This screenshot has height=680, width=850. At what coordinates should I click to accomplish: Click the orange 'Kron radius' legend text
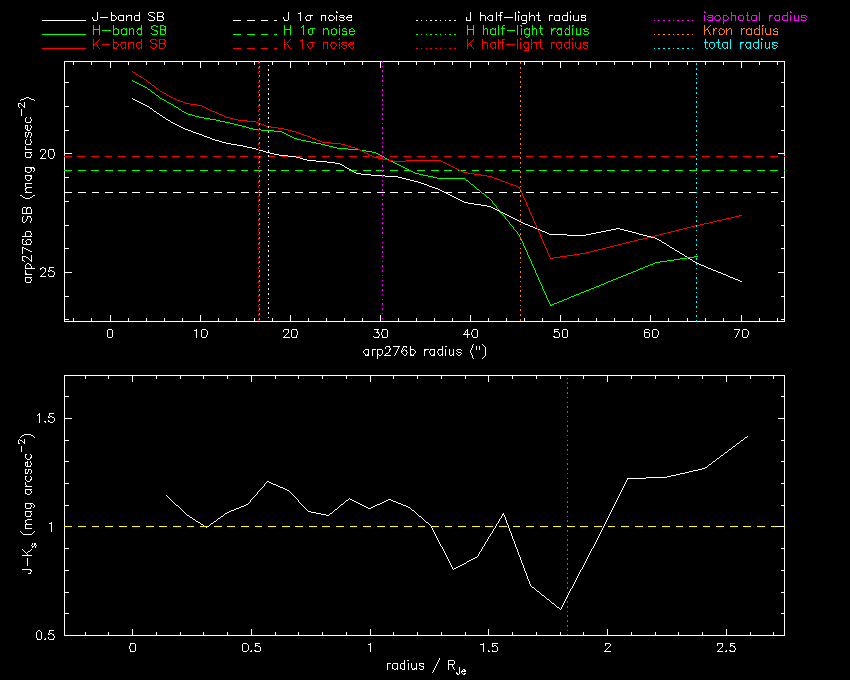coord(741,32)
